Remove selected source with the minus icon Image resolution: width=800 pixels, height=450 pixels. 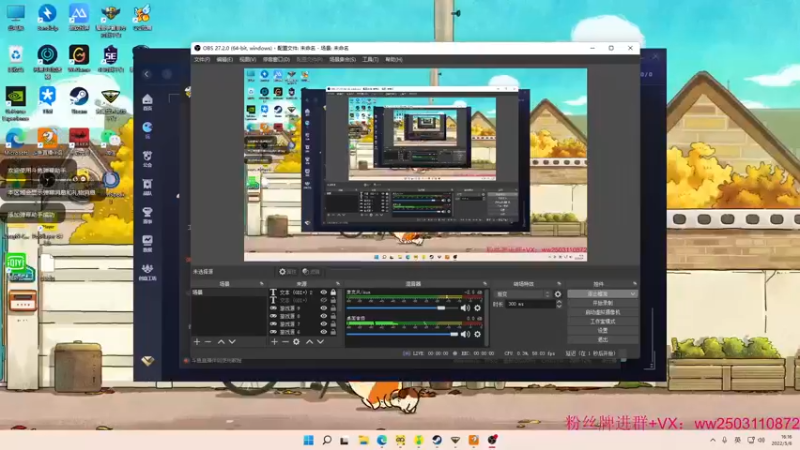point(285,342)
